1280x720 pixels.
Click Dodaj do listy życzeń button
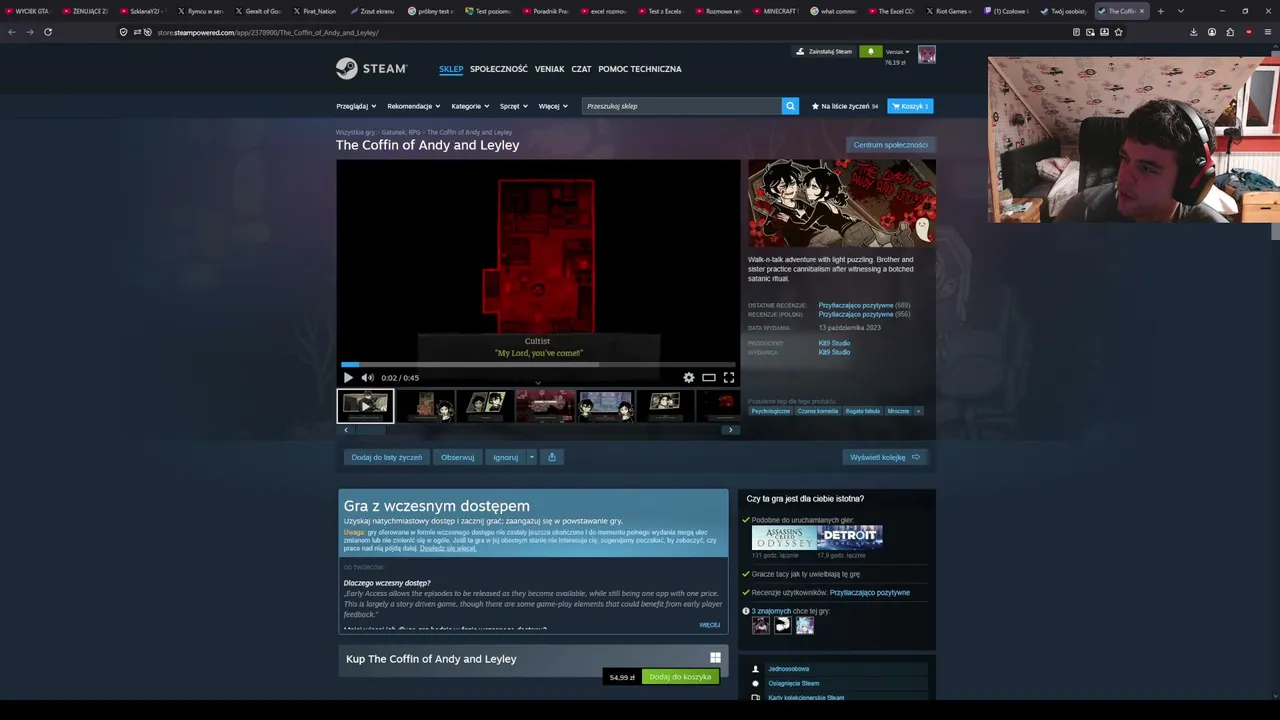(387, 457)
